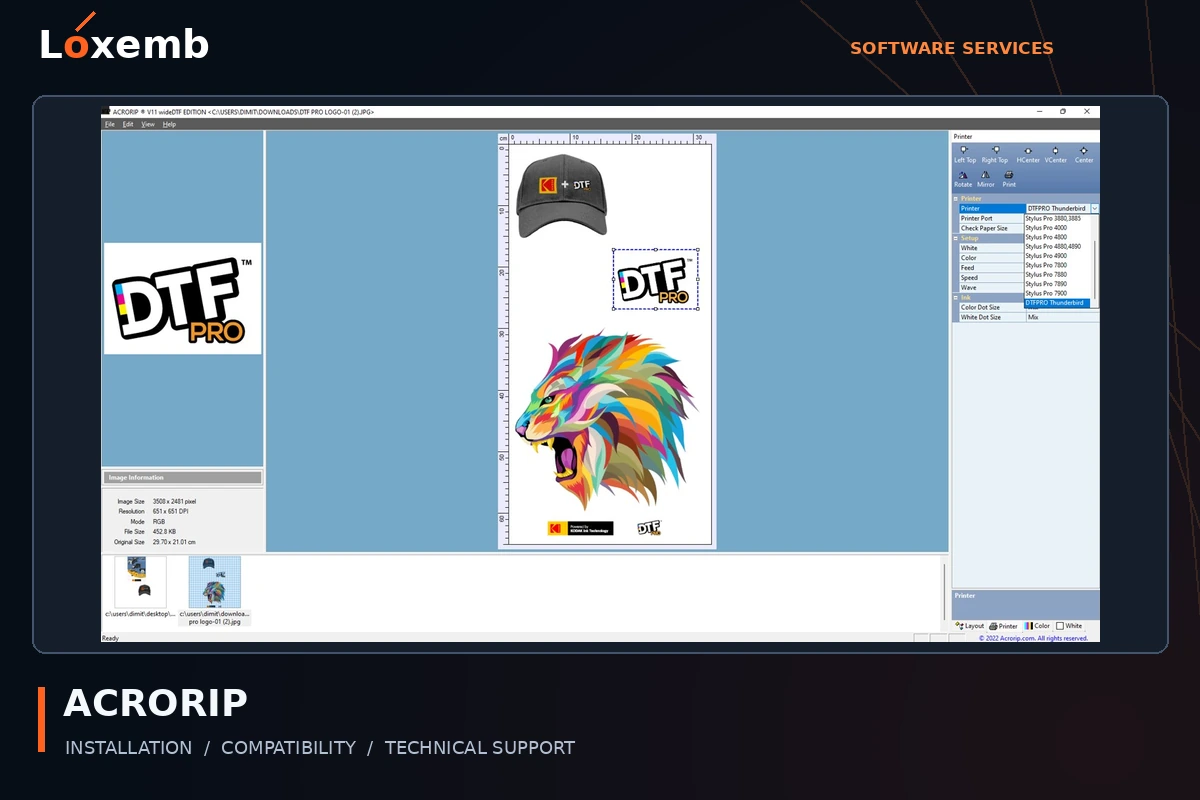Click the File Size 452.8 KB value
1200x800 pixels.
point(165,532)
